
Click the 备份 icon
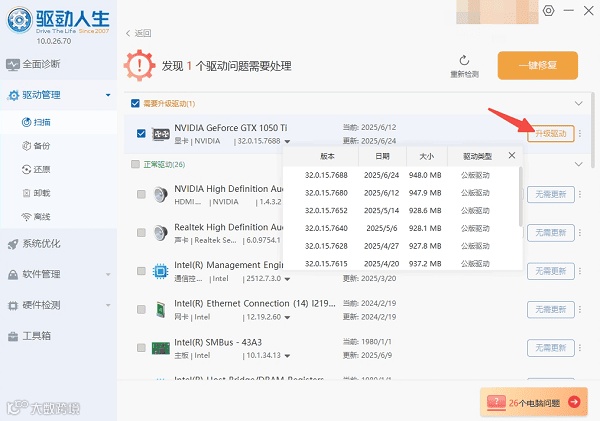tap(26, 146)
